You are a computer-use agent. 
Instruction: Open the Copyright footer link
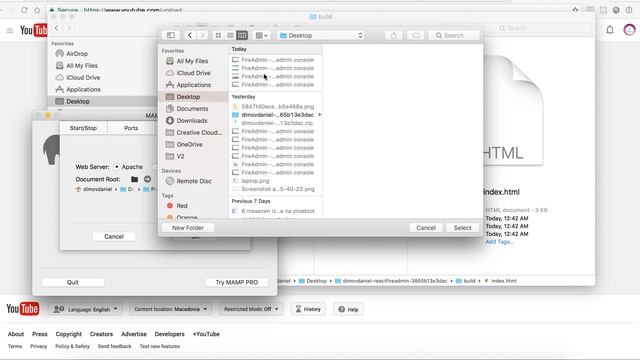[69, 334]
